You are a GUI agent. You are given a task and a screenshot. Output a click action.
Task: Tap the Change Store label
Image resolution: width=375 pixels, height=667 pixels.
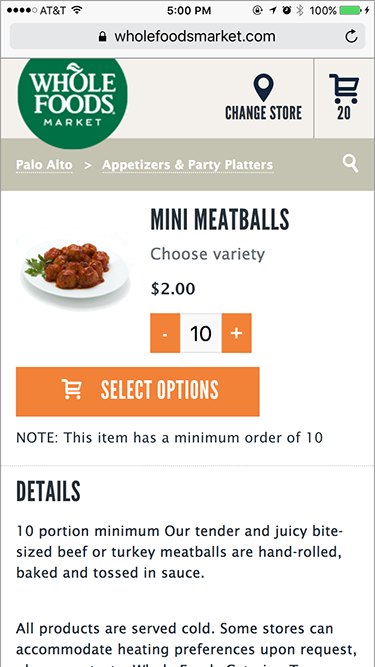264,113
